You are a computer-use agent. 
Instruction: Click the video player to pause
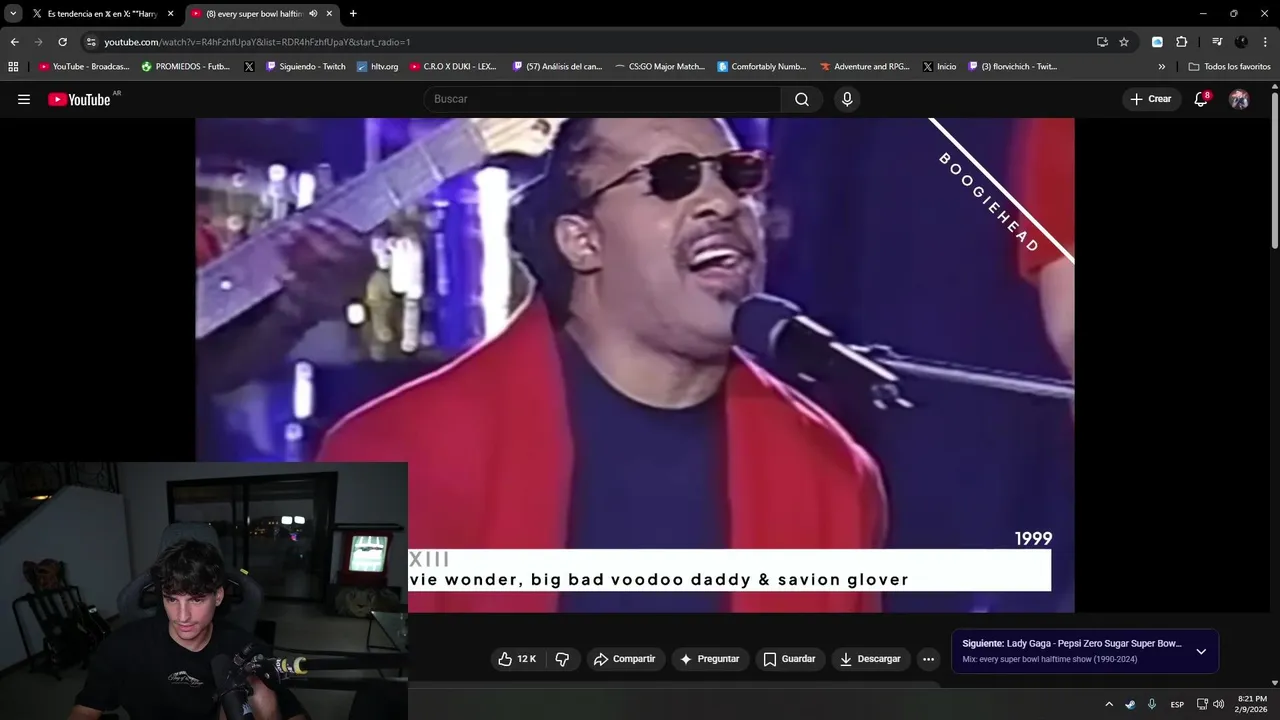[x=634, y=365]
